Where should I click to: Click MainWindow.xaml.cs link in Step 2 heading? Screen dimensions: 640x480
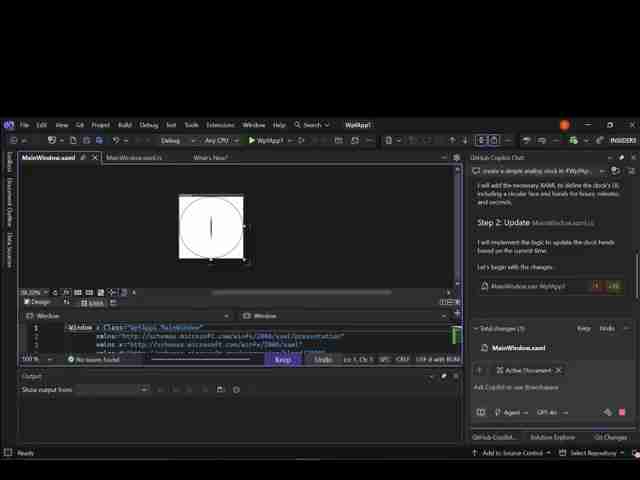[x=563, y=223]
